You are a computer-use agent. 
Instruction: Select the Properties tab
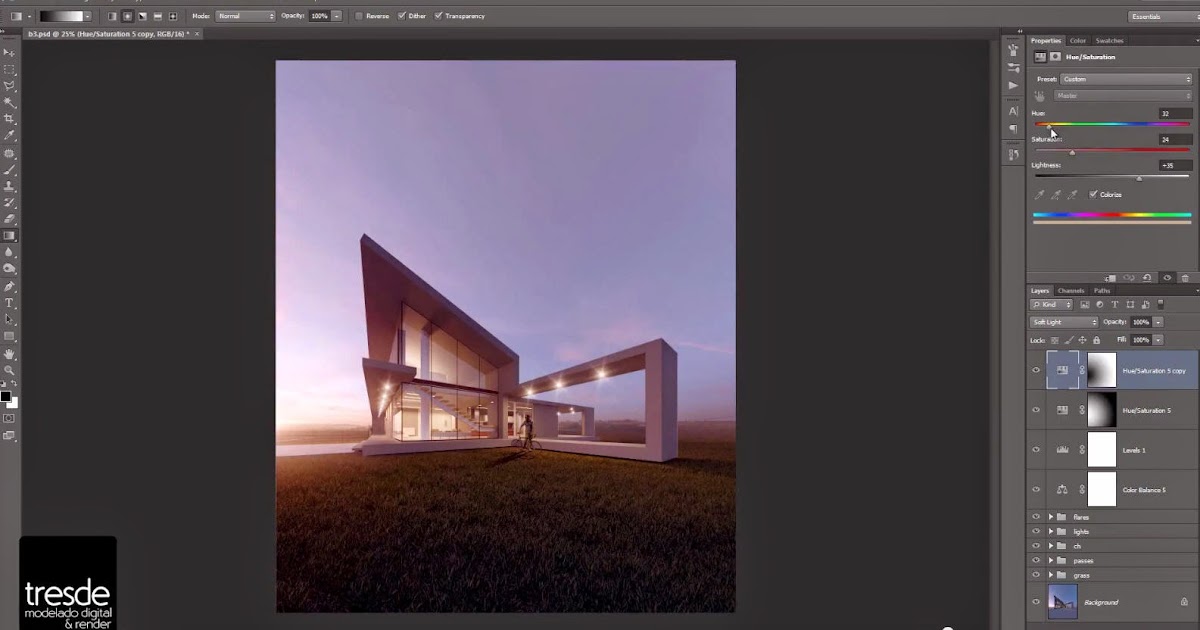pos(1046,41)
